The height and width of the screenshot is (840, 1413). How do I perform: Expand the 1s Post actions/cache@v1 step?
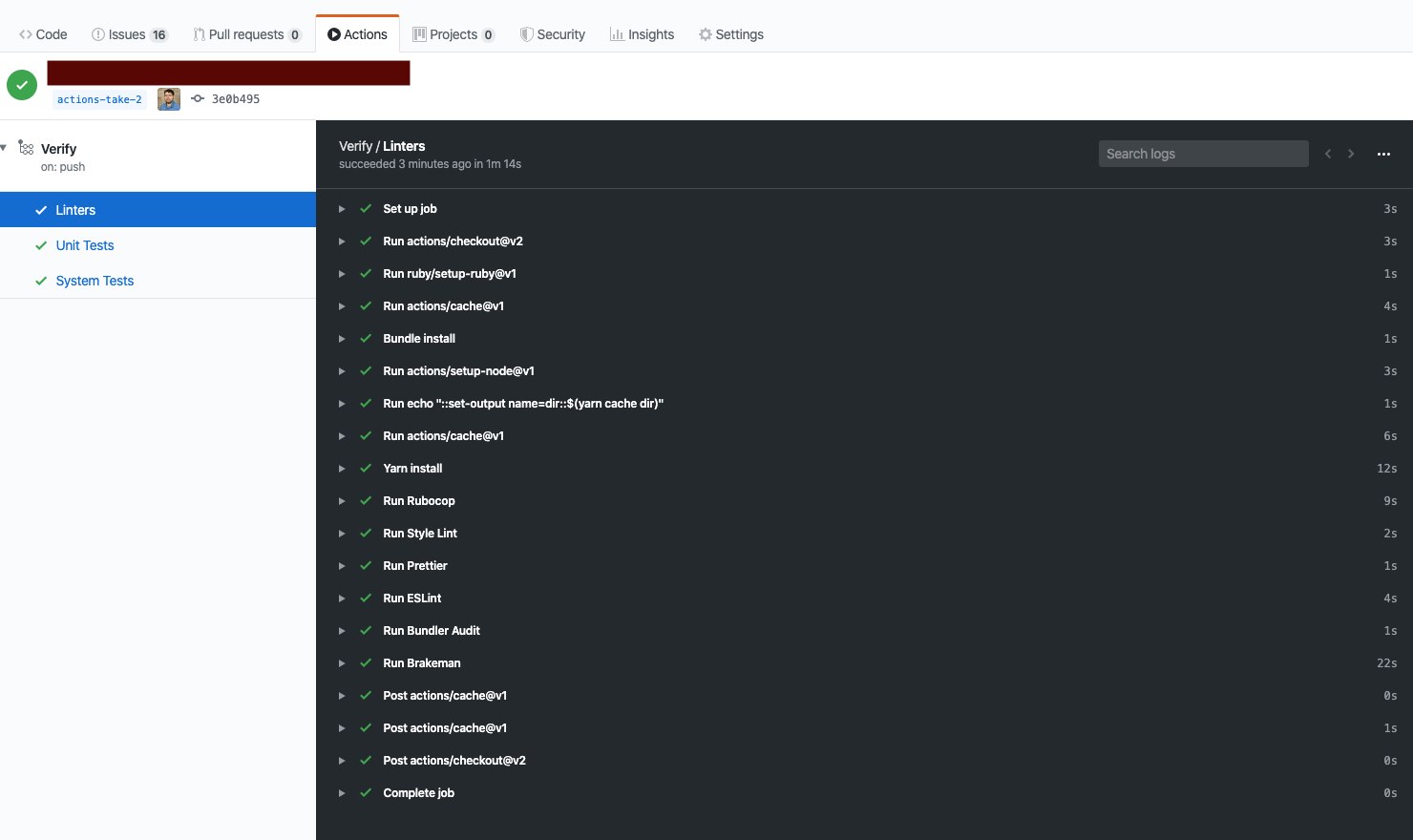342,728
